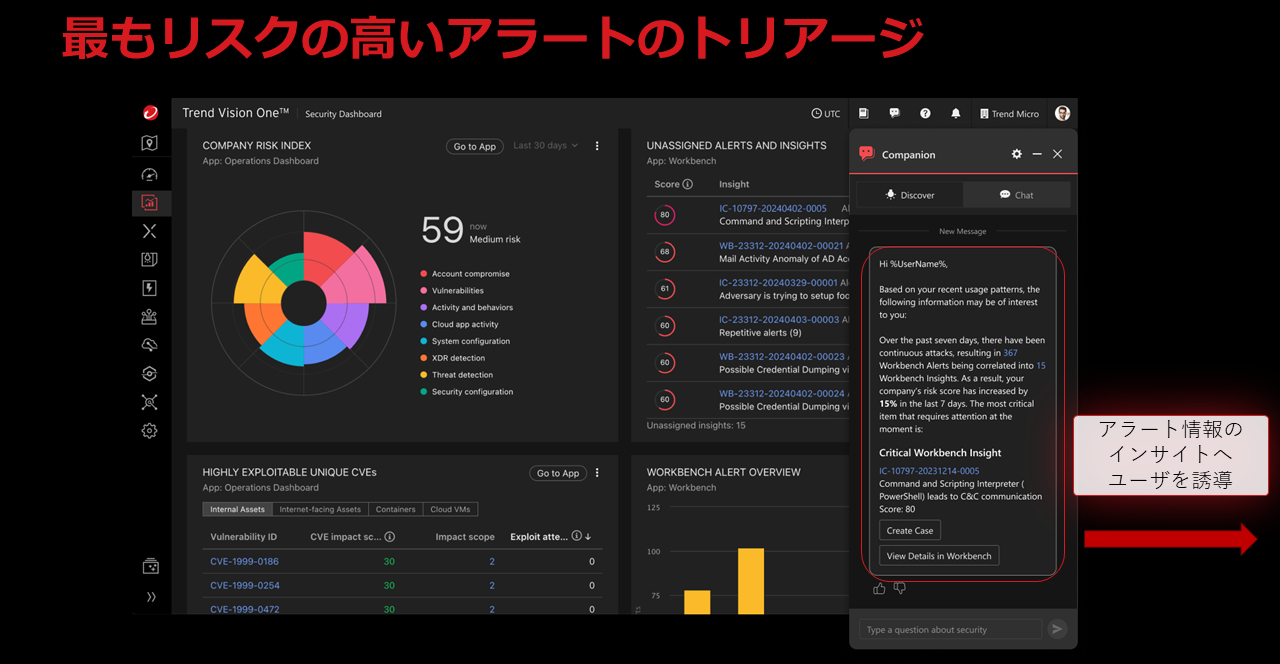Click the thumbs up feedback icon
Viewport: 1280px width, 664px height.
[879, 589]
